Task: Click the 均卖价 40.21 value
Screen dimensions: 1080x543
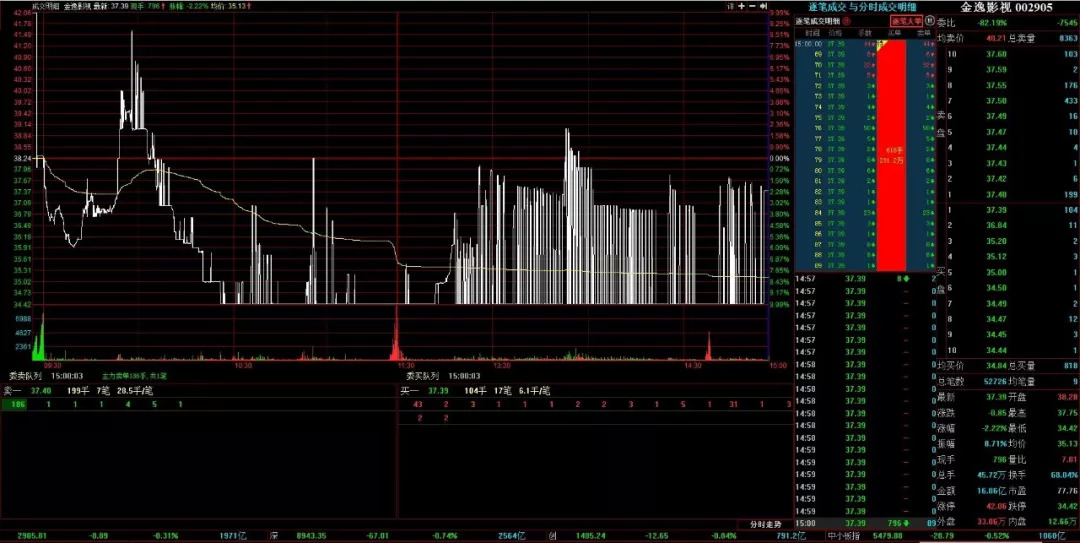Action: (997, 39)
